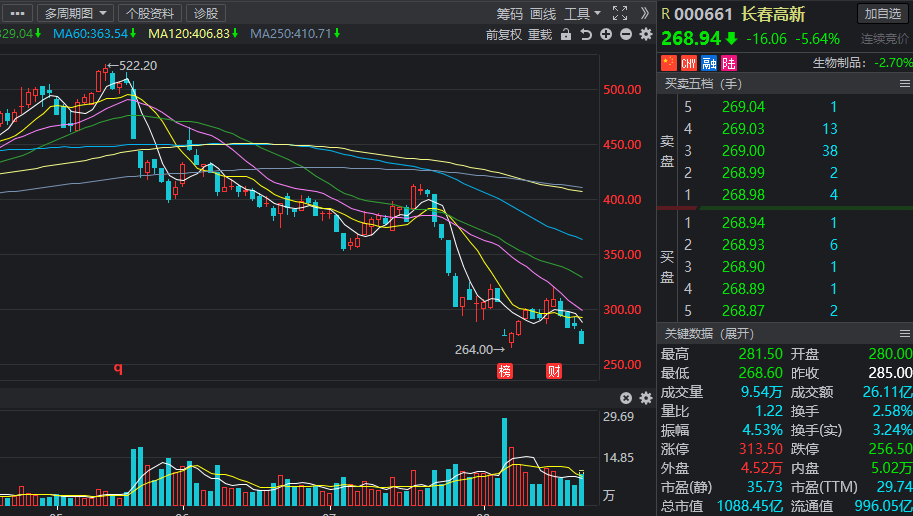Click the 成交量 value 9.54万
Viewport: 913px width, 516px height.
pyautogui.click(x=762, y=392)
